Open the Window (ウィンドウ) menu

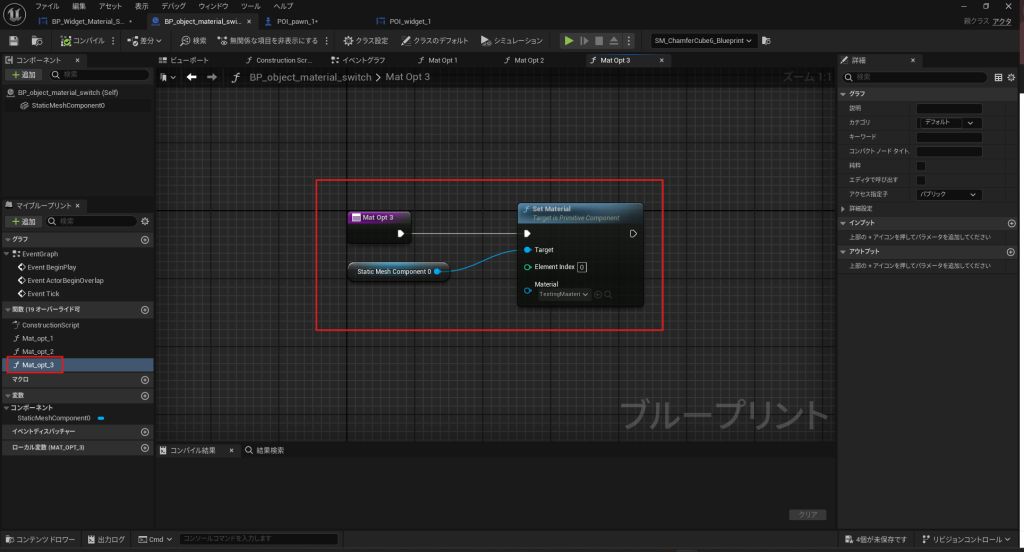(x=213, y=6)
